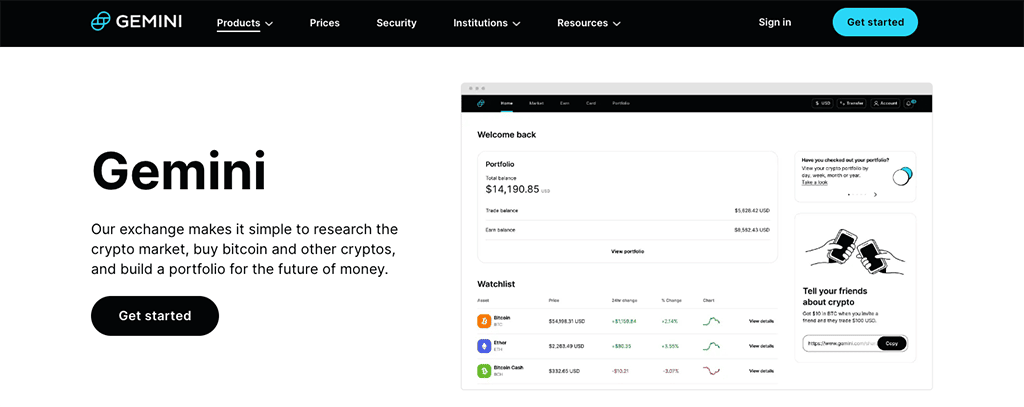View details for Ether
The width and height of the screenshot is (1024, 407).
coord(761,346)
